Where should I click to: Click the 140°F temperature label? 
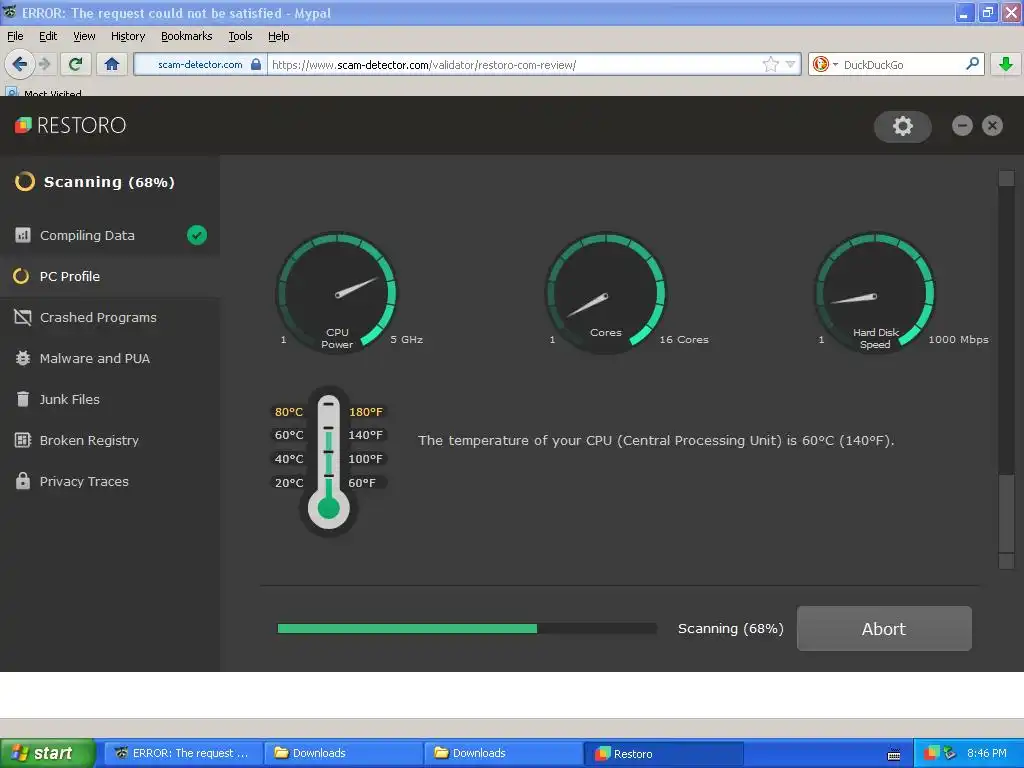coord(365,435)
